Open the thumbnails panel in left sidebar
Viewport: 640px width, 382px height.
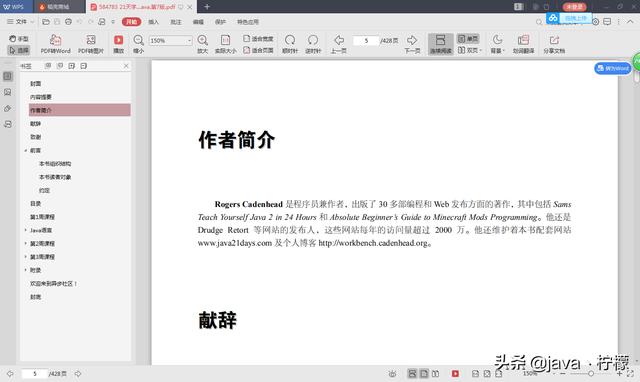click(x=8, y=92)
